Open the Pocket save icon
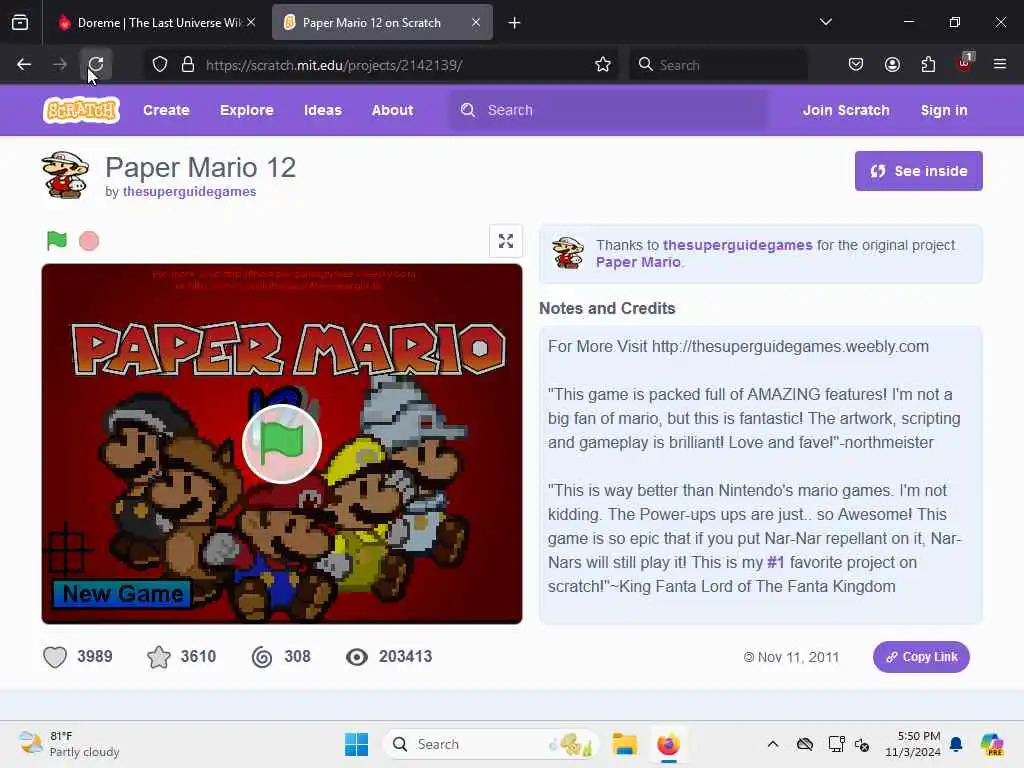The width and height of the screenshot is (1024, 768). pos(856,65)
